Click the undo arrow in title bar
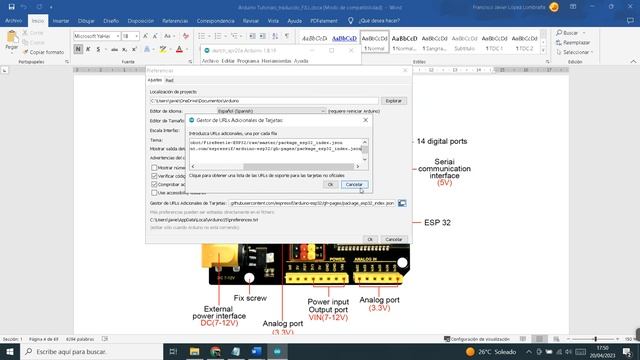This screenshot has height=360, width=640. coord(24,7)
